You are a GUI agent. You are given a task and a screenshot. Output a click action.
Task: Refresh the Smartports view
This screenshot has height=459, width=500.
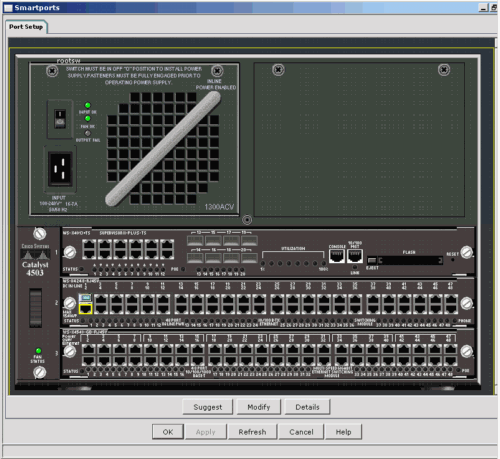coord(252,432)
